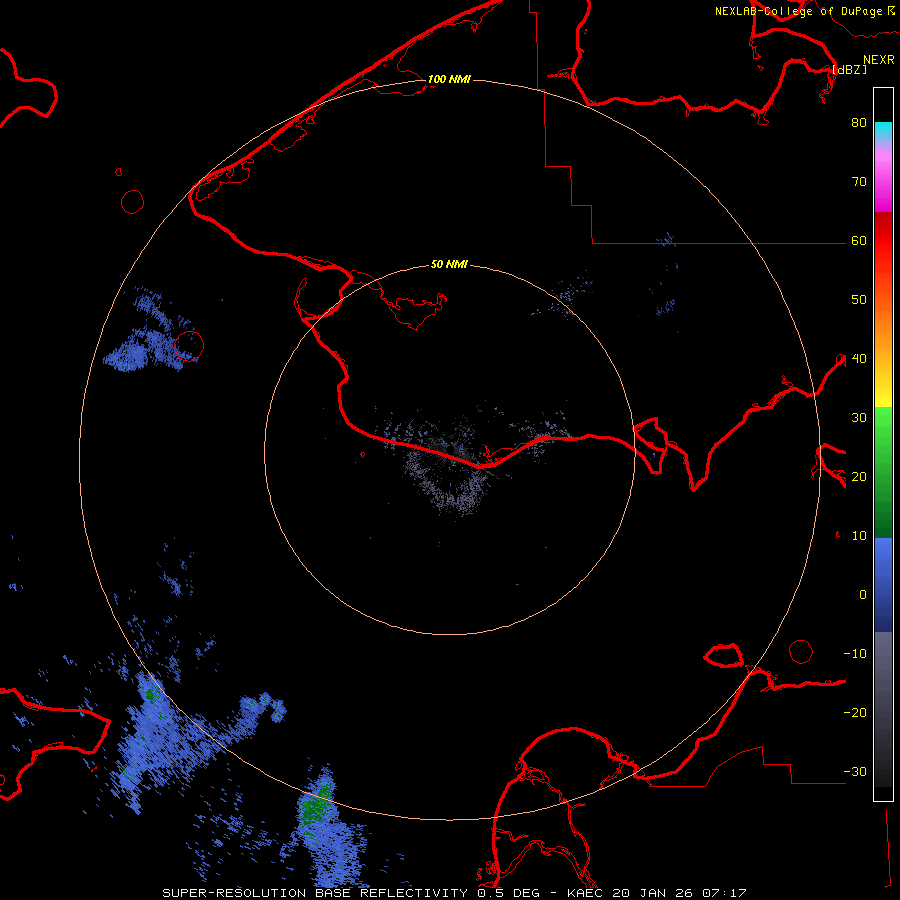This screenshot has width=900, height=900.
Task: Pick the cyan band atop the color bar
Action: [x=883, y=129]
